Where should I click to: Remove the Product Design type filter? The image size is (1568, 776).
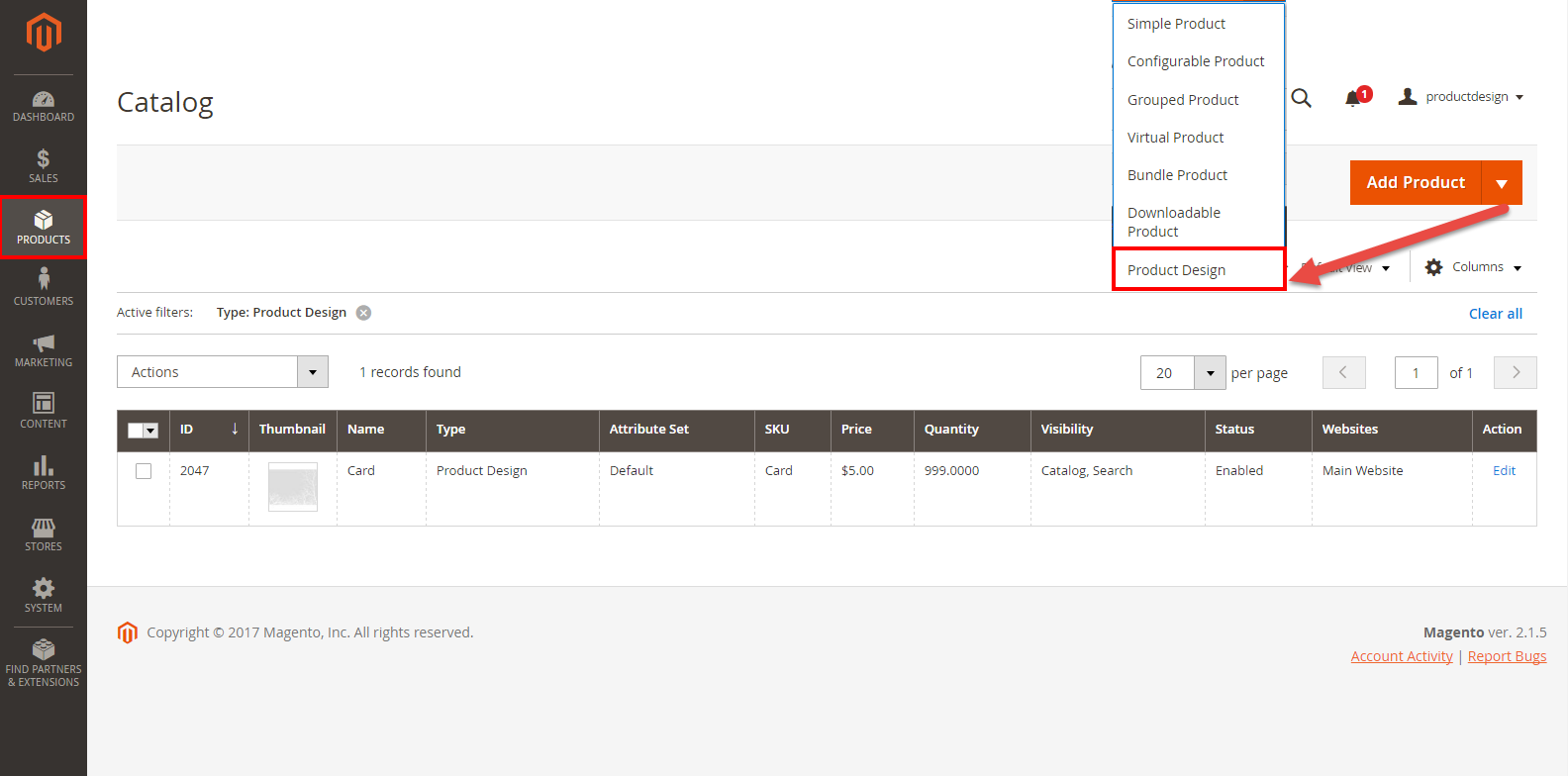(x=364, y=313)
